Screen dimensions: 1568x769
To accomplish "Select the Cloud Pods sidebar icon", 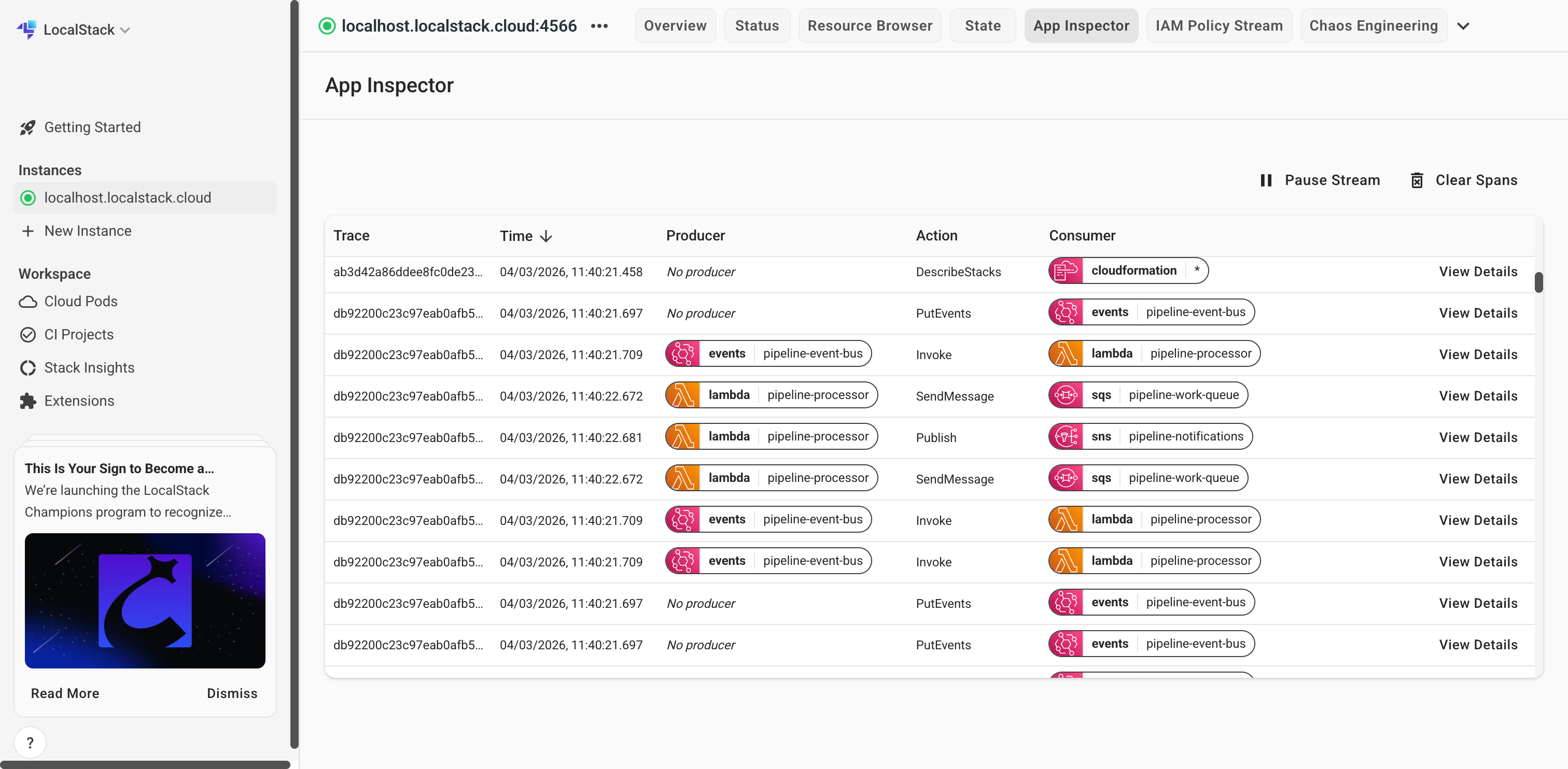I will coord(28,301).
